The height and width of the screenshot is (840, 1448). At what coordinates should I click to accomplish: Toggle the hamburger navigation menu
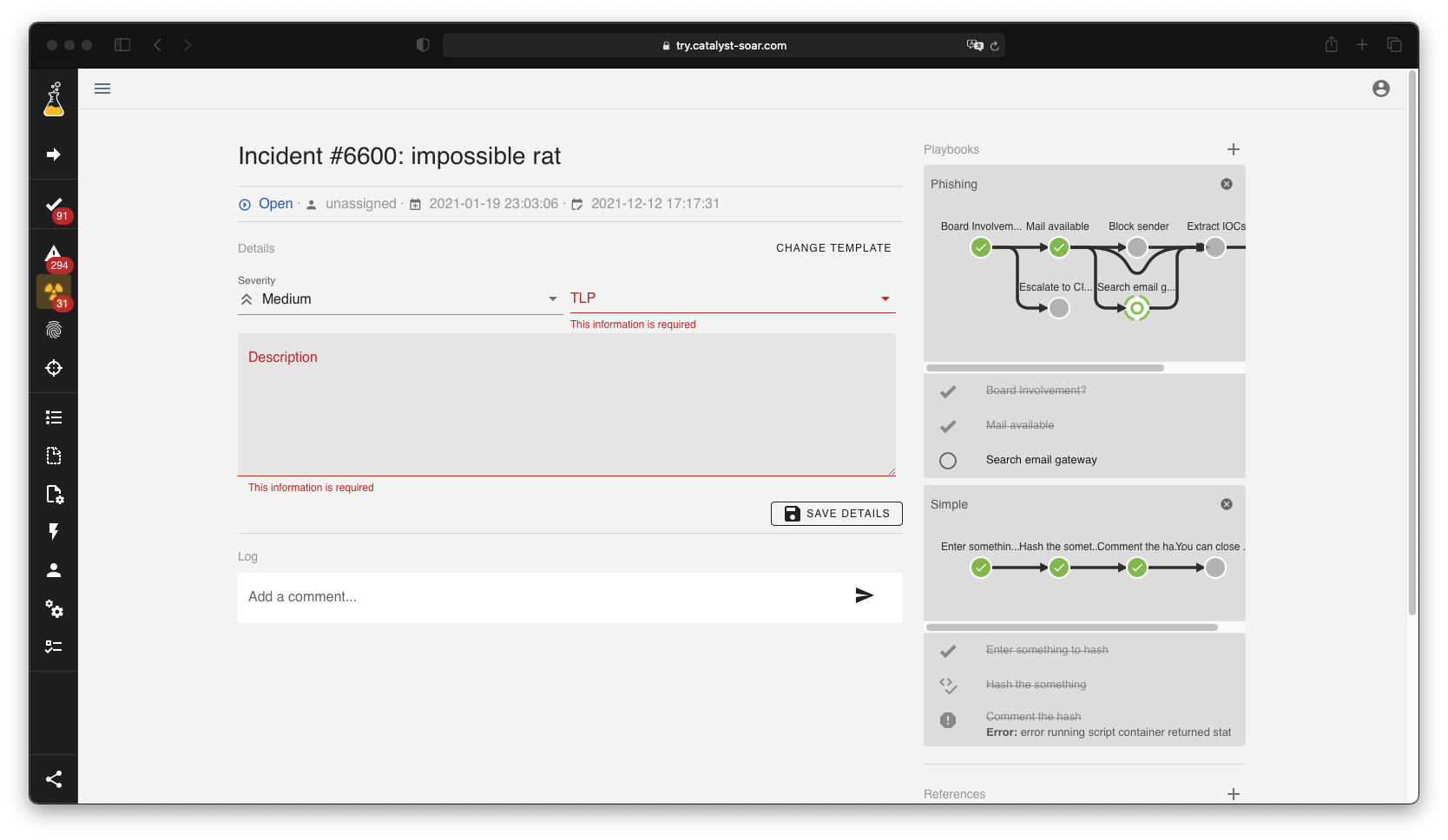[x=102, y=89]
